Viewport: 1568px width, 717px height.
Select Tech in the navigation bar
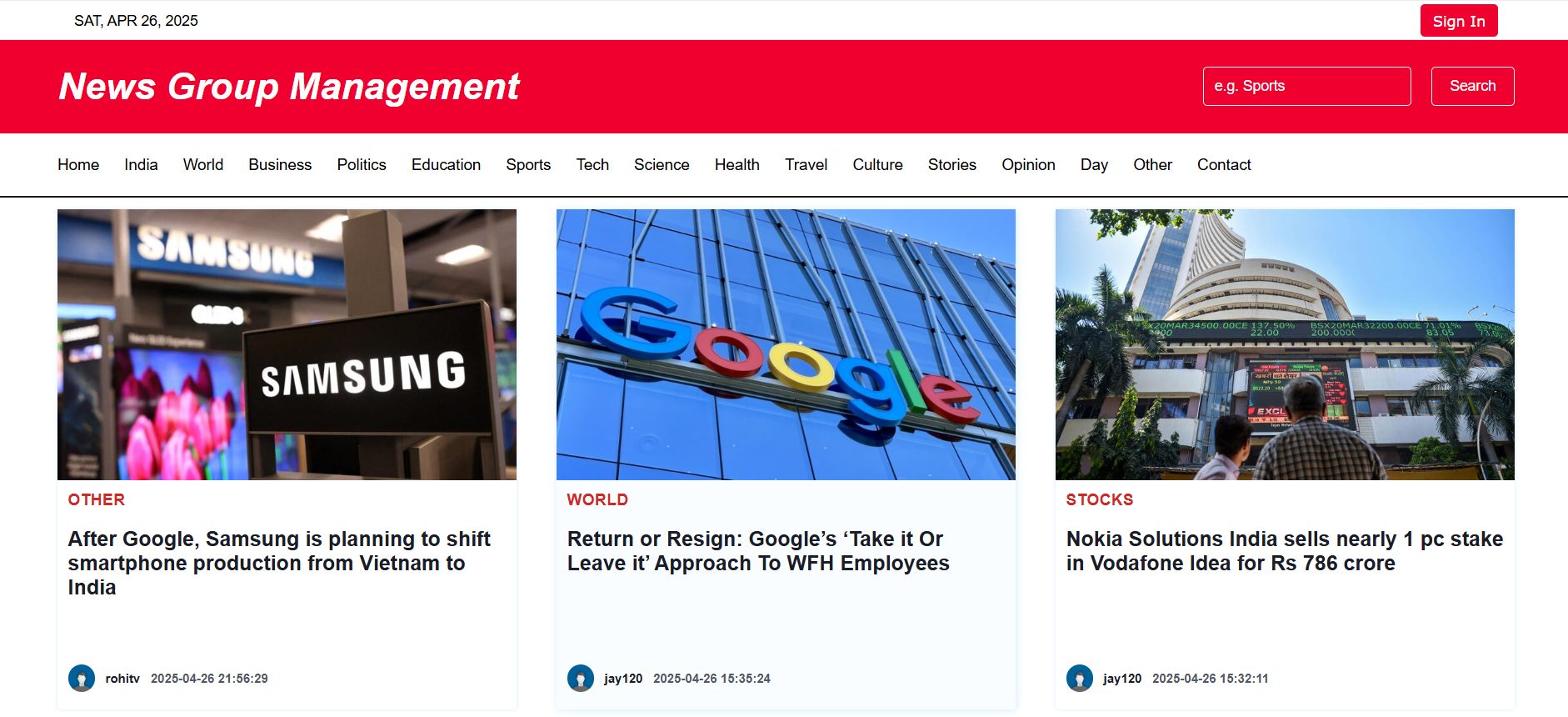pos(592,165)
